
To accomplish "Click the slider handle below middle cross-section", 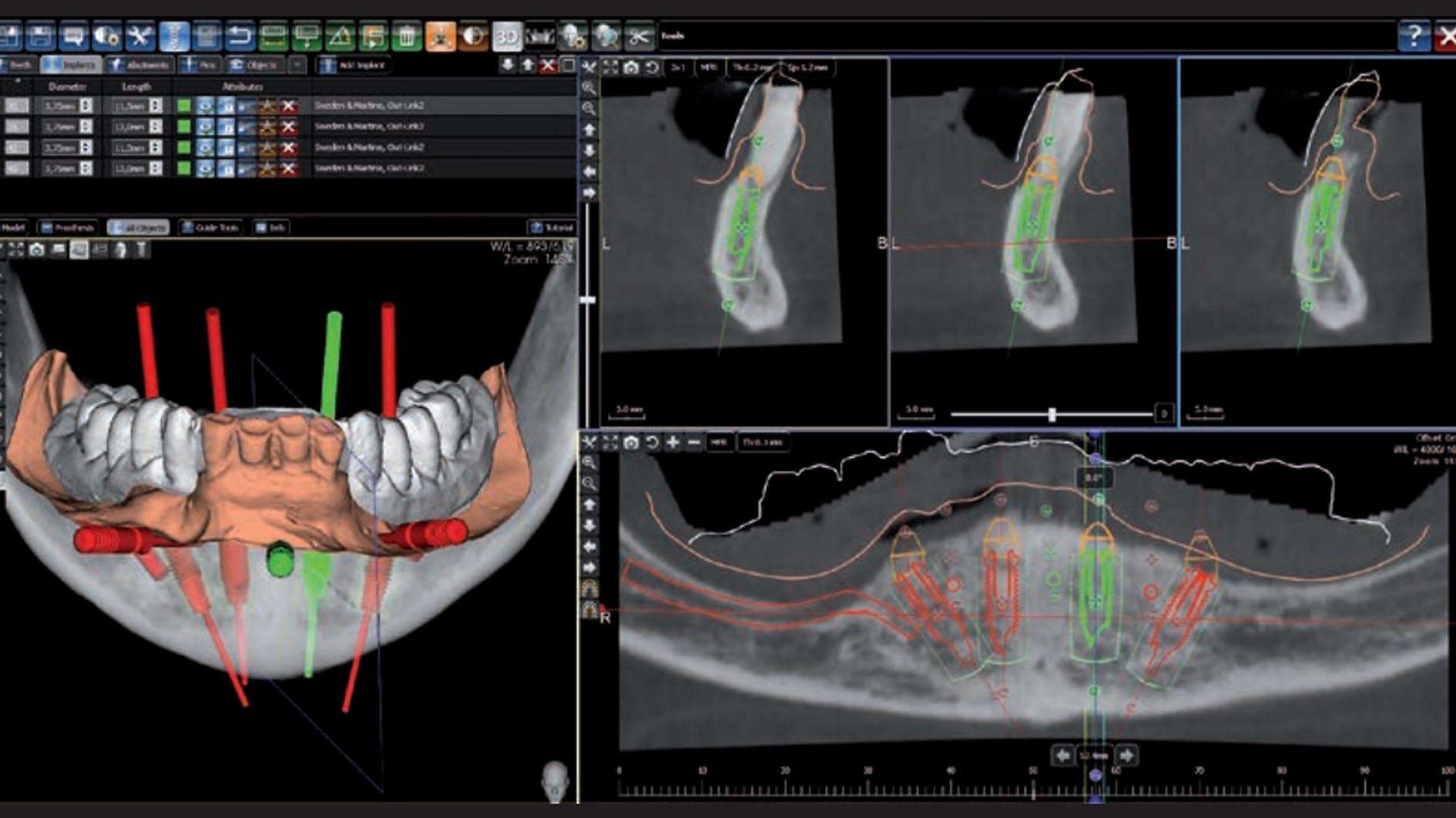I will click(x=1052, y=414).
